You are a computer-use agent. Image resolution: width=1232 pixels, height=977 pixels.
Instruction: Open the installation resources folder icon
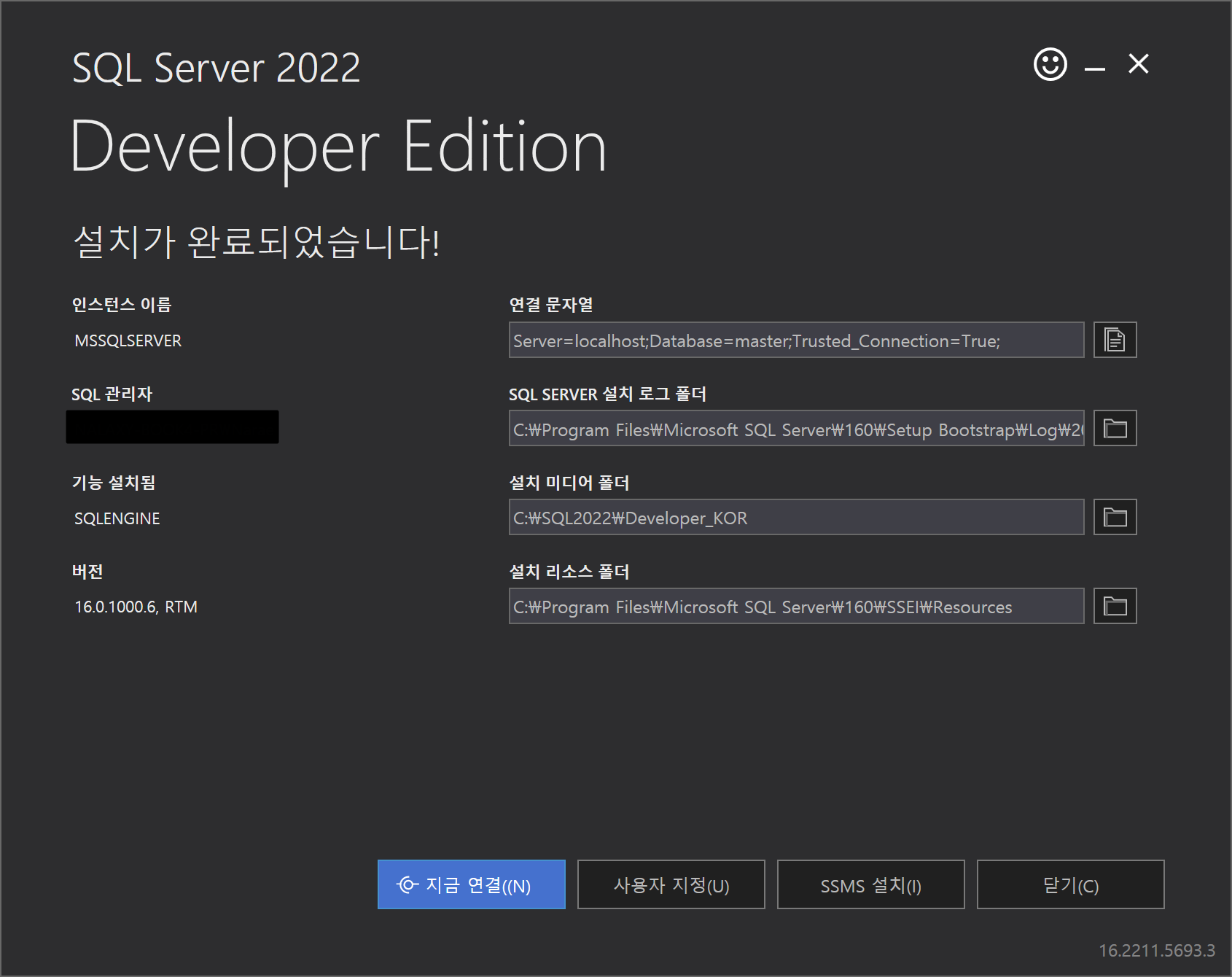[x=1115, y=607]
